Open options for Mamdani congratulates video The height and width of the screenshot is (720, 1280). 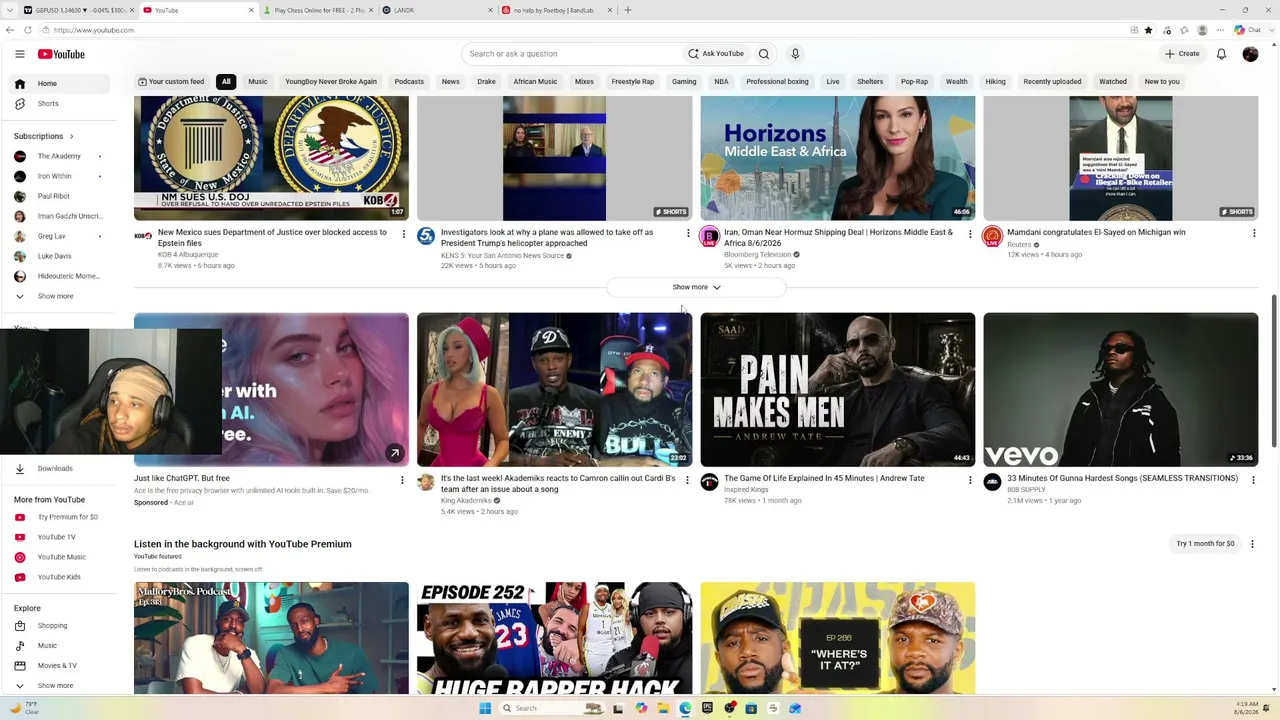click(1254, 234)
